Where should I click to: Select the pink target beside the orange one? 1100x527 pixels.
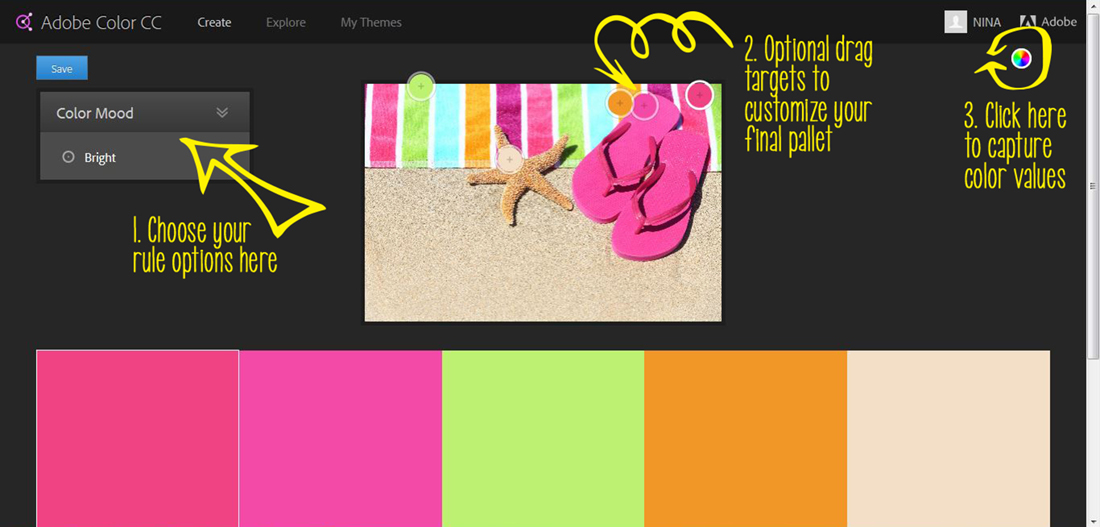pyautogui.click(x=644, y=105)
